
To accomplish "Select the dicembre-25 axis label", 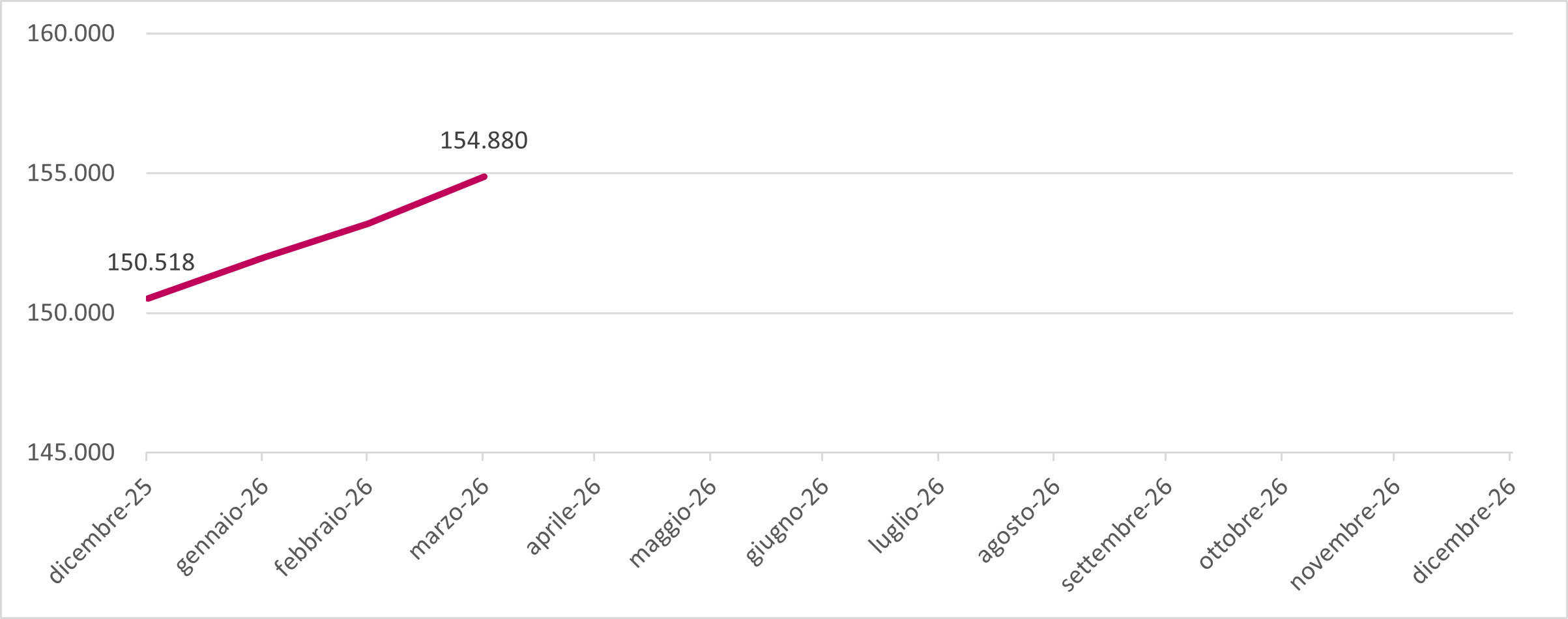I will pos(101,531).
